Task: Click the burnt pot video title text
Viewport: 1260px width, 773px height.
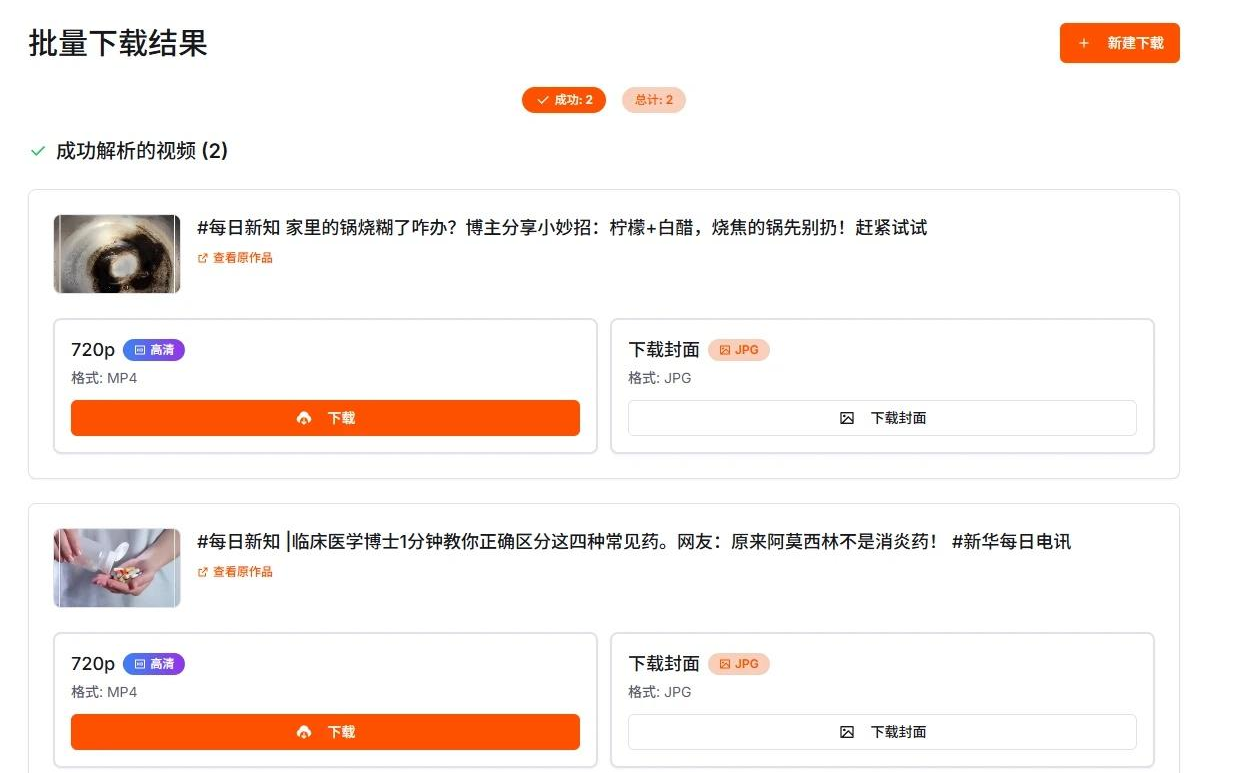Action: pos(562,228)
